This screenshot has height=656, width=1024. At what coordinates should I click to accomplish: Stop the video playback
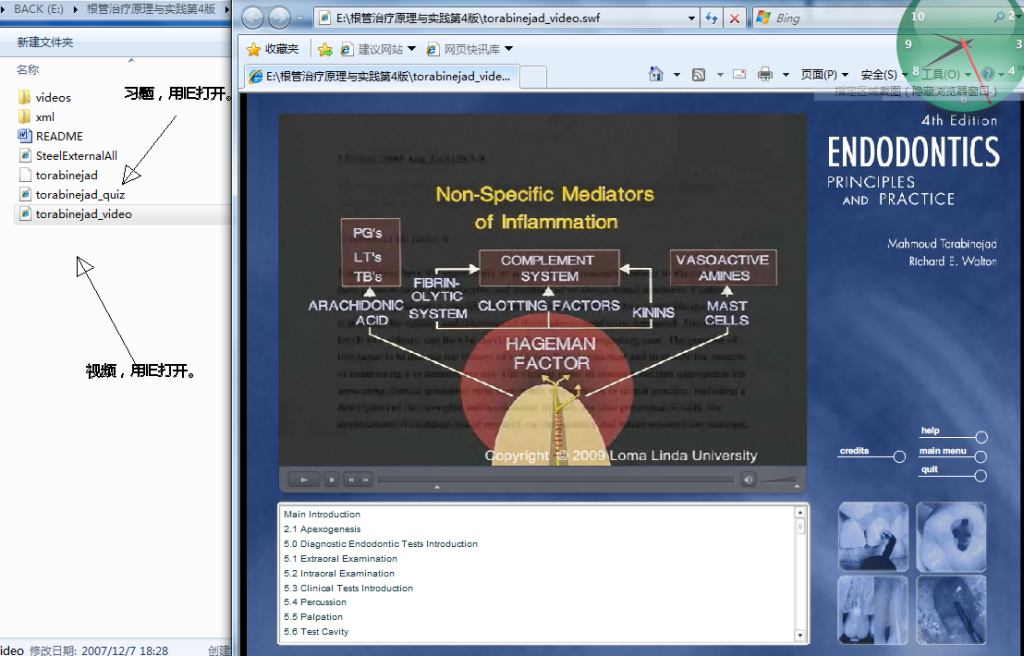pyautogui.click(x=331, y=480)
